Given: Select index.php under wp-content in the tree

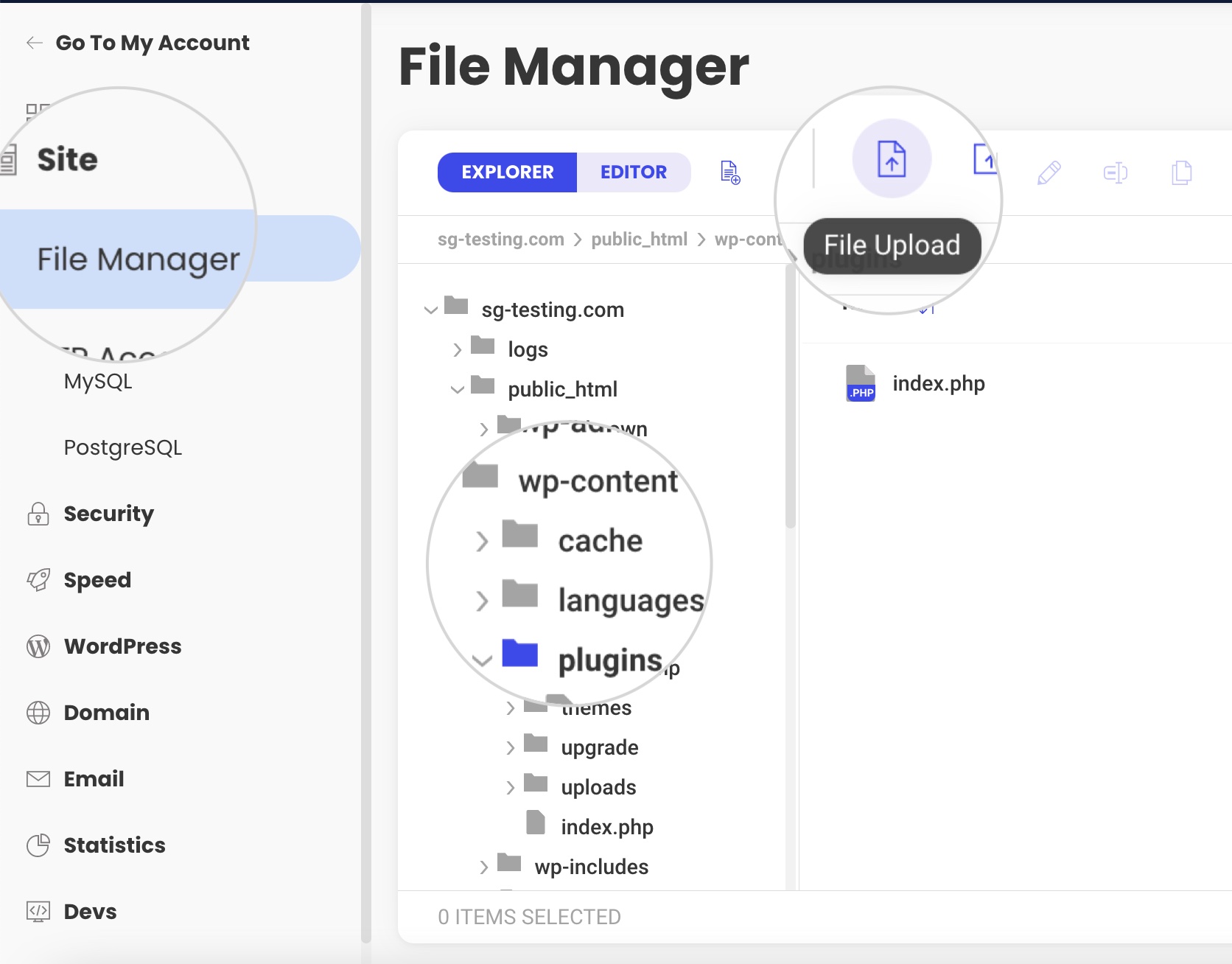Looking at the screenshot, I should [607, 827].
